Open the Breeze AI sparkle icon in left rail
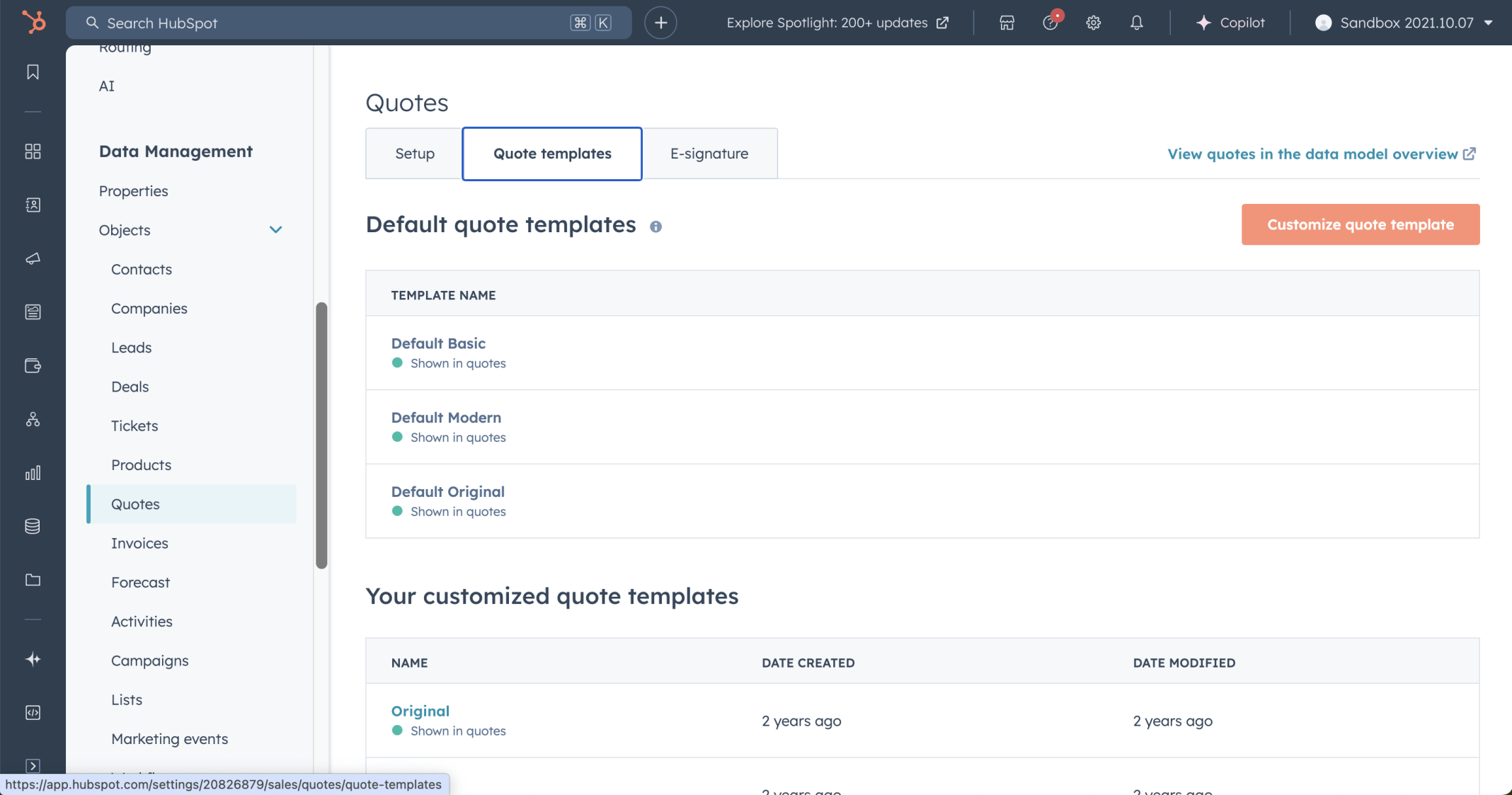The height and width of the screenshot is (795, 1512). pos(33,659)
